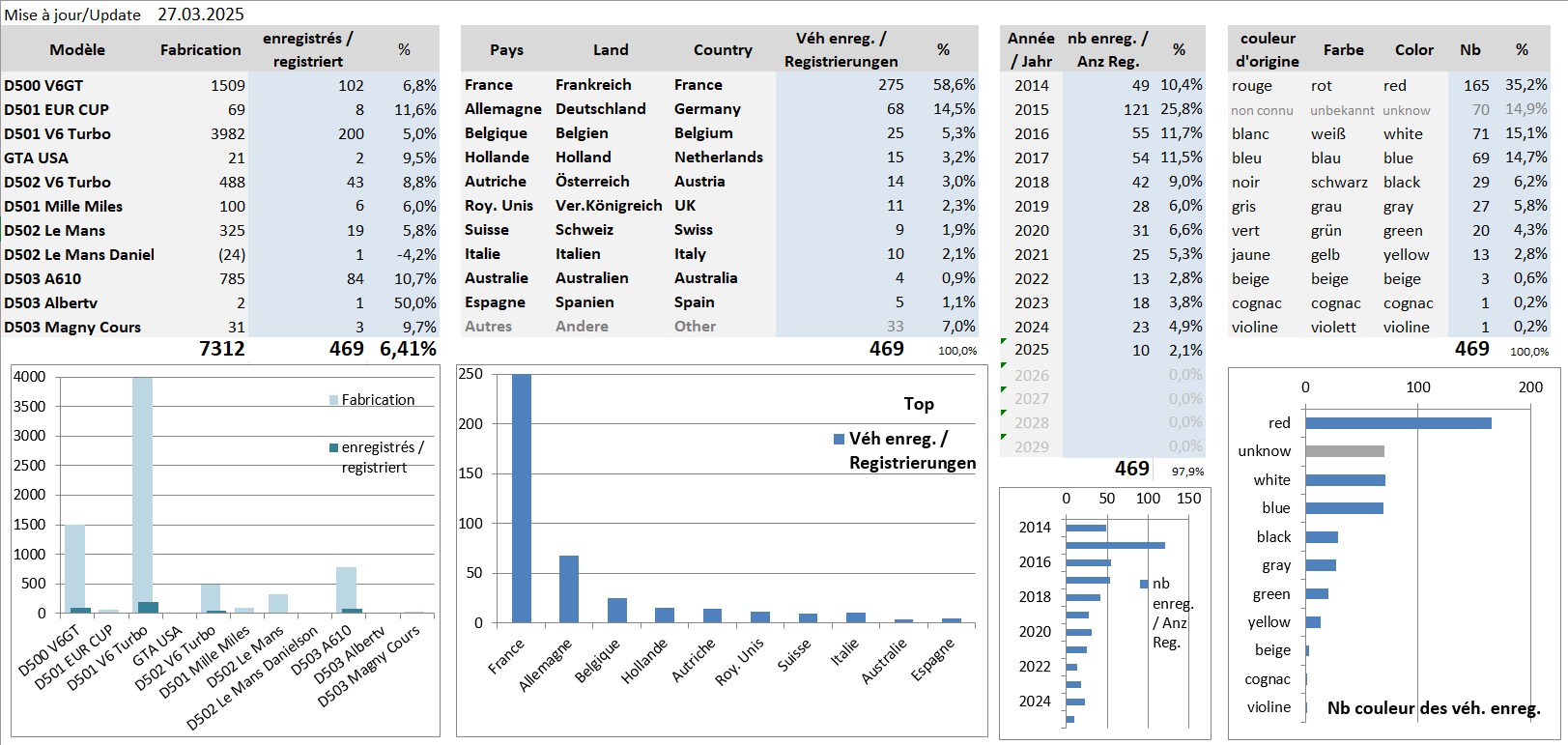Screen dimensions: 1568x745
Task: Select the Country column header
Action: pos(723,49)
